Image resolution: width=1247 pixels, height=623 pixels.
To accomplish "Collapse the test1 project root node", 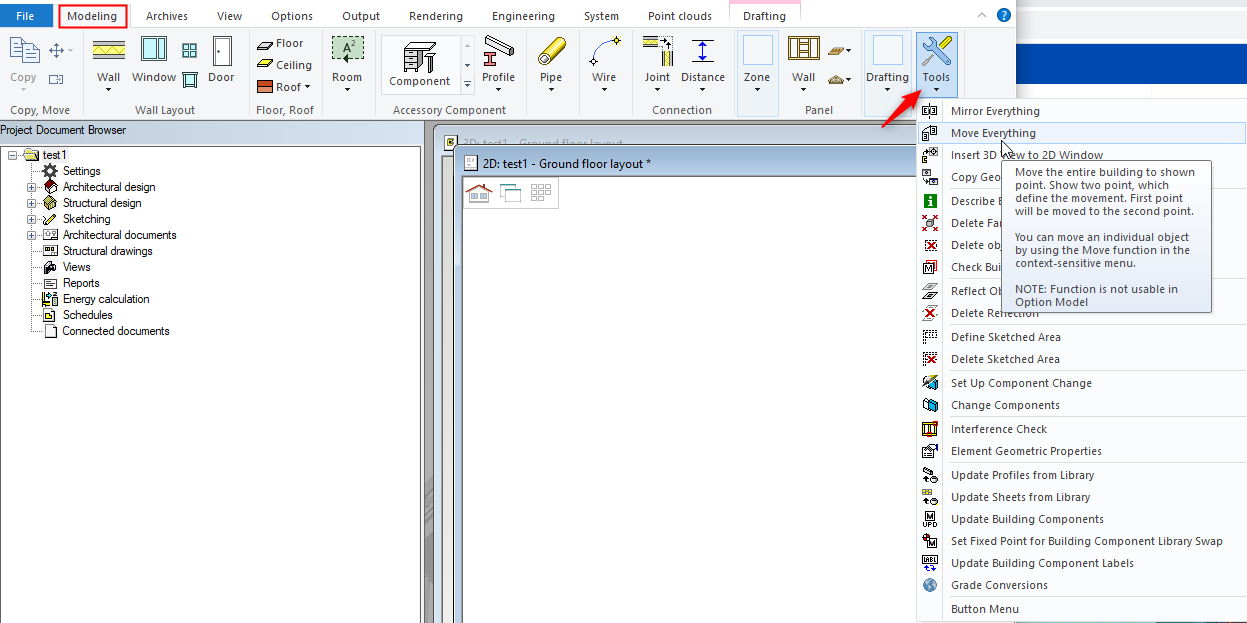I will click(x=13, y=155).
